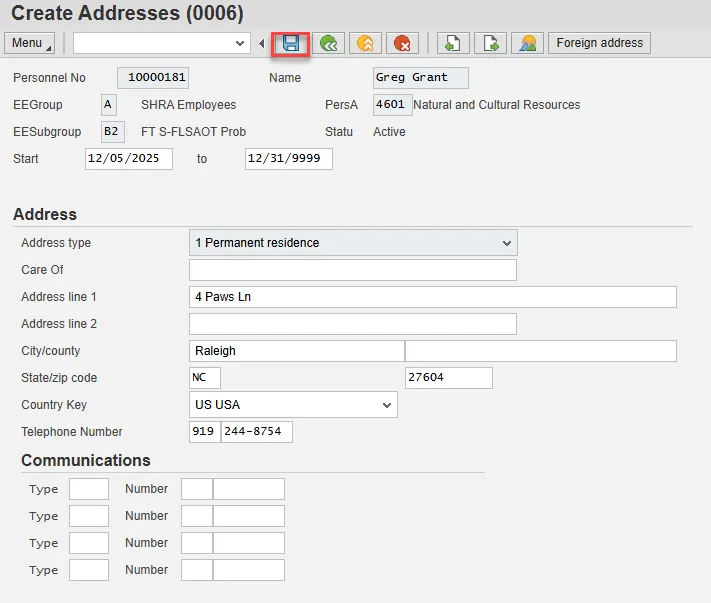The width and height of the screenshot is (711, 603).
Task: Expand the transaction command field dropdown
Action: (x=240, y=43)
